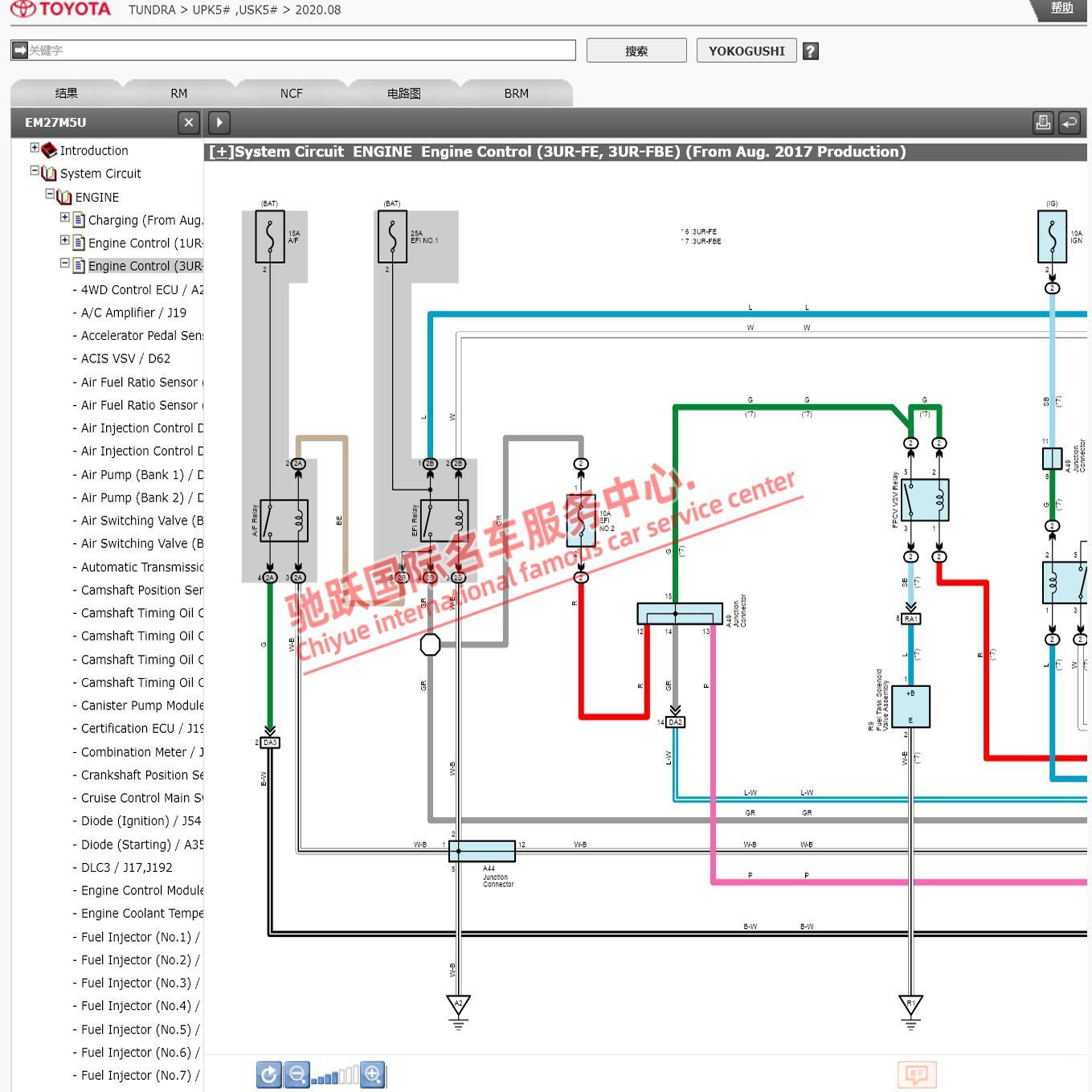This screenshot has height=1092, width=1092.
Task: Open the feedback comment icon
Action: point(917,1074)
